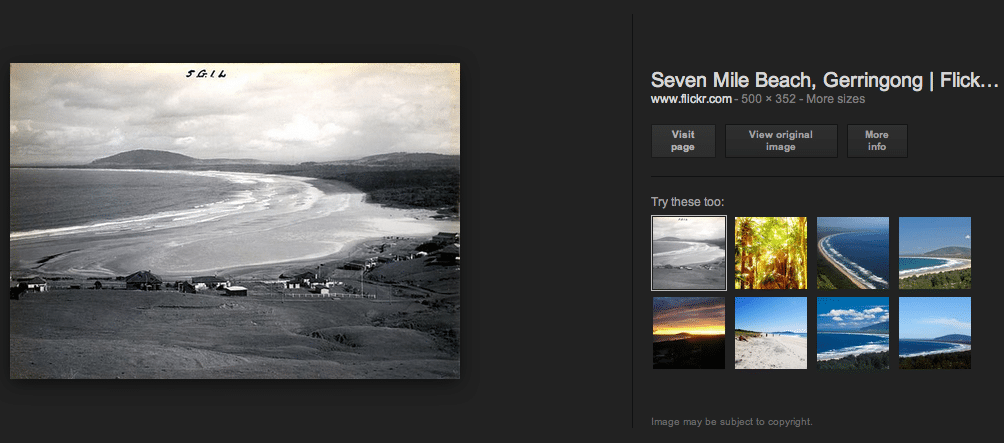Choose the aerial curved coastline thumbnail
The image size is (1004, 443).
[853, 253]
